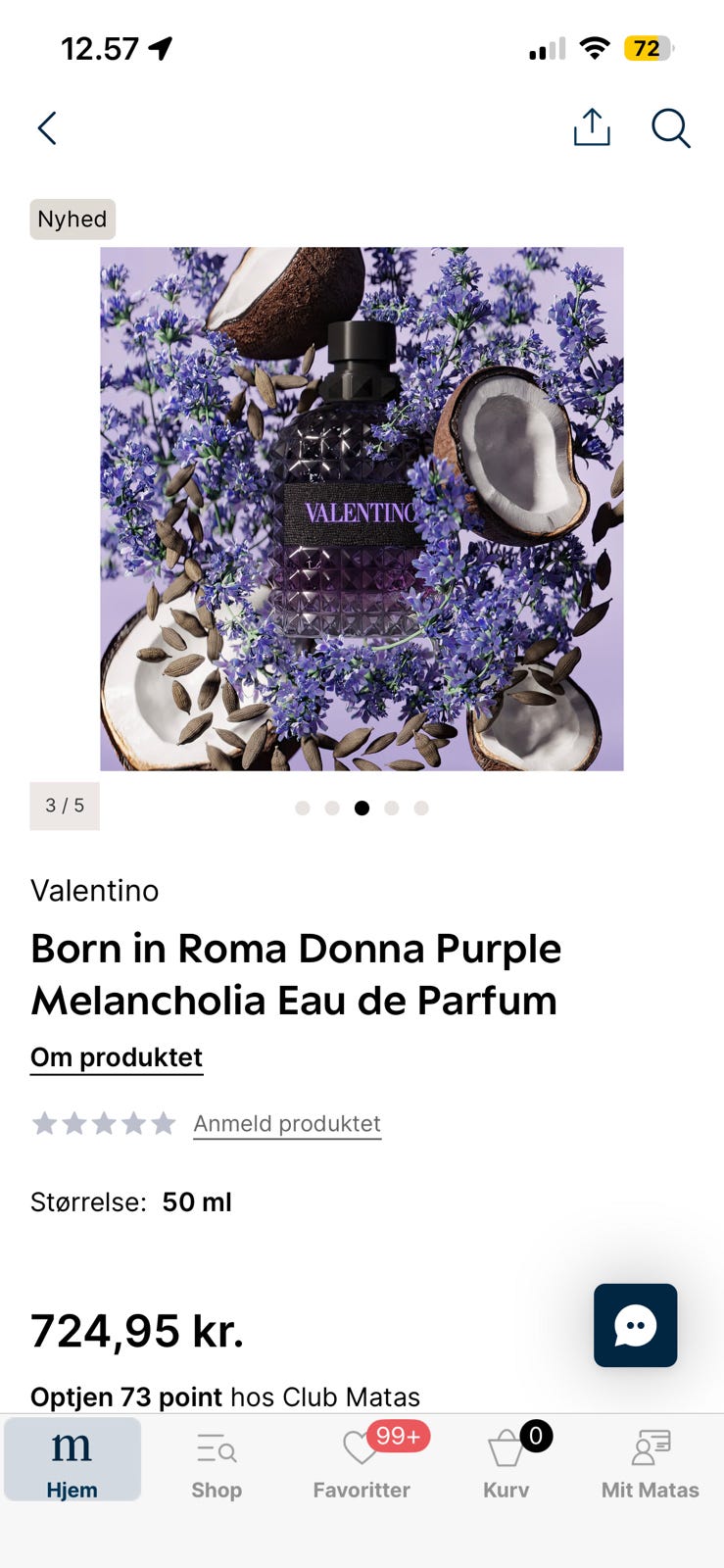The width and height of the screenshot is (724, 1568).
Task: Open Favoritter heart icon
Action: pyautogui.click(x=361, y=1448)
